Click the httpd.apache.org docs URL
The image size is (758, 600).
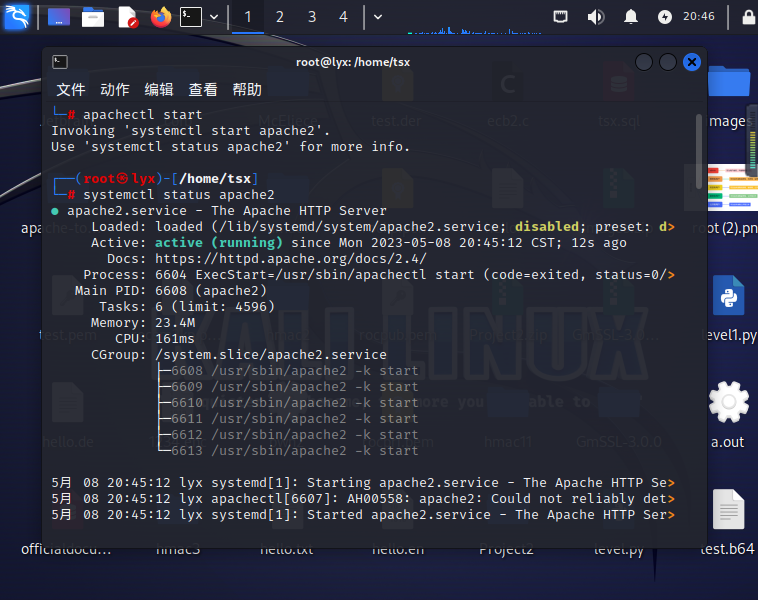point(291,259)
